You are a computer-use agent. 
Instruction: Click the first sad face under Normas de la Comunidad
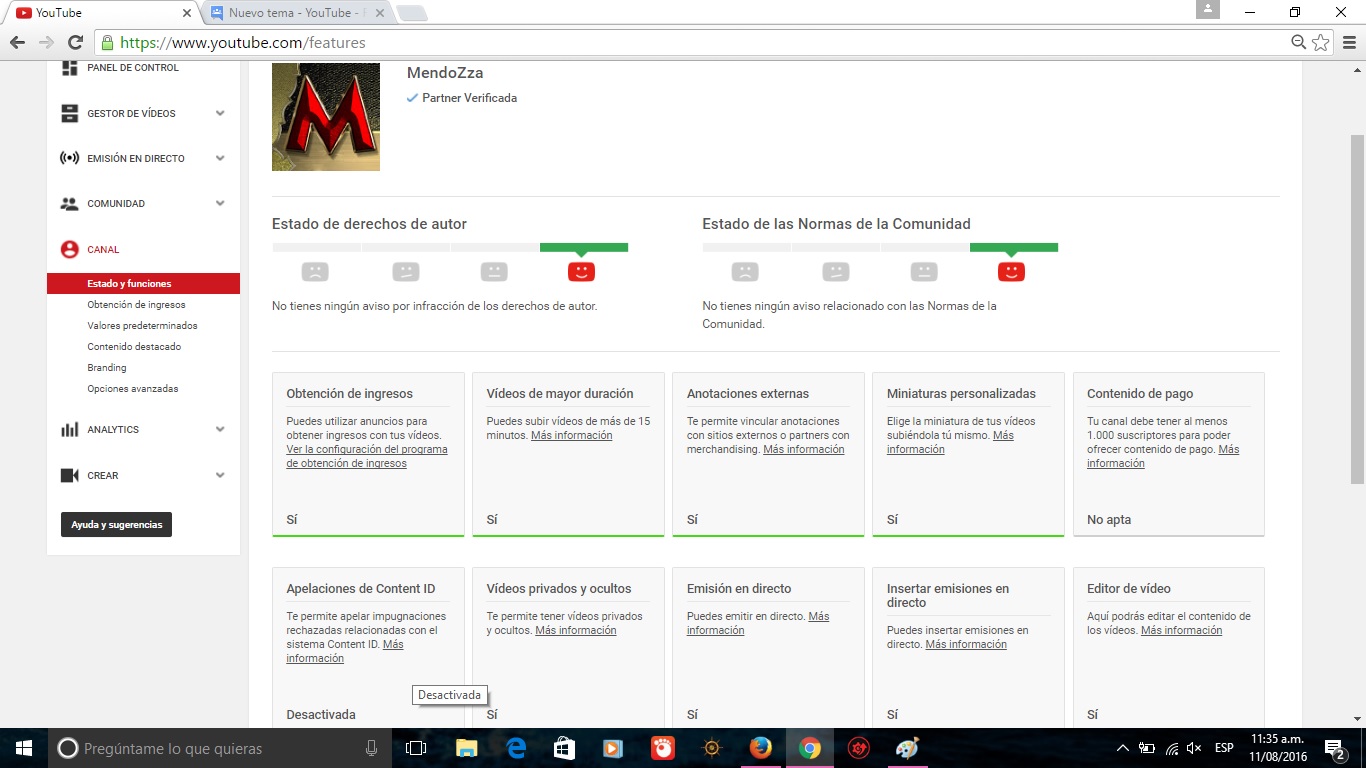(x=745, y=271)
